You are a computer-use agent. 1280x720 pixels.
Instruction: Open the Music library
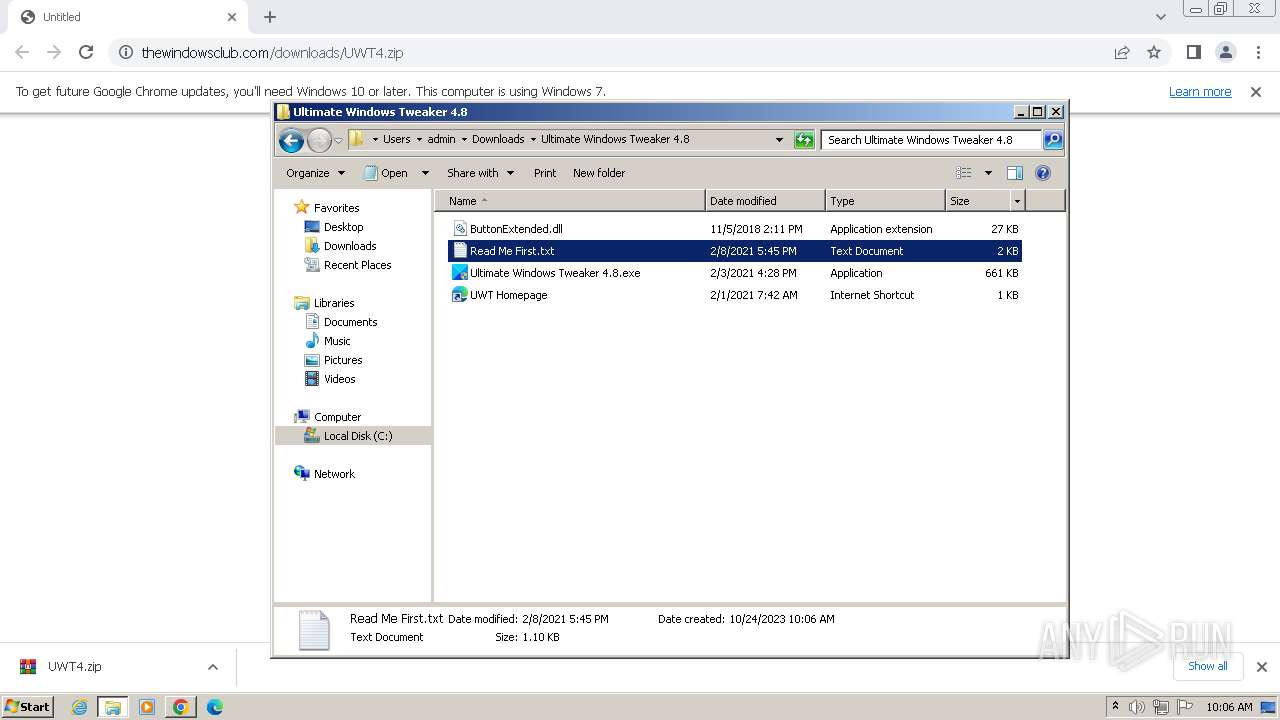pos(337,341)
